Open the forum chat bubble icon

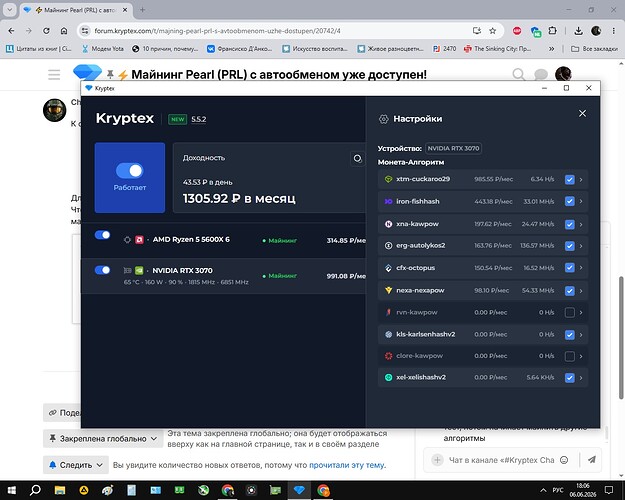coord(540,74)
